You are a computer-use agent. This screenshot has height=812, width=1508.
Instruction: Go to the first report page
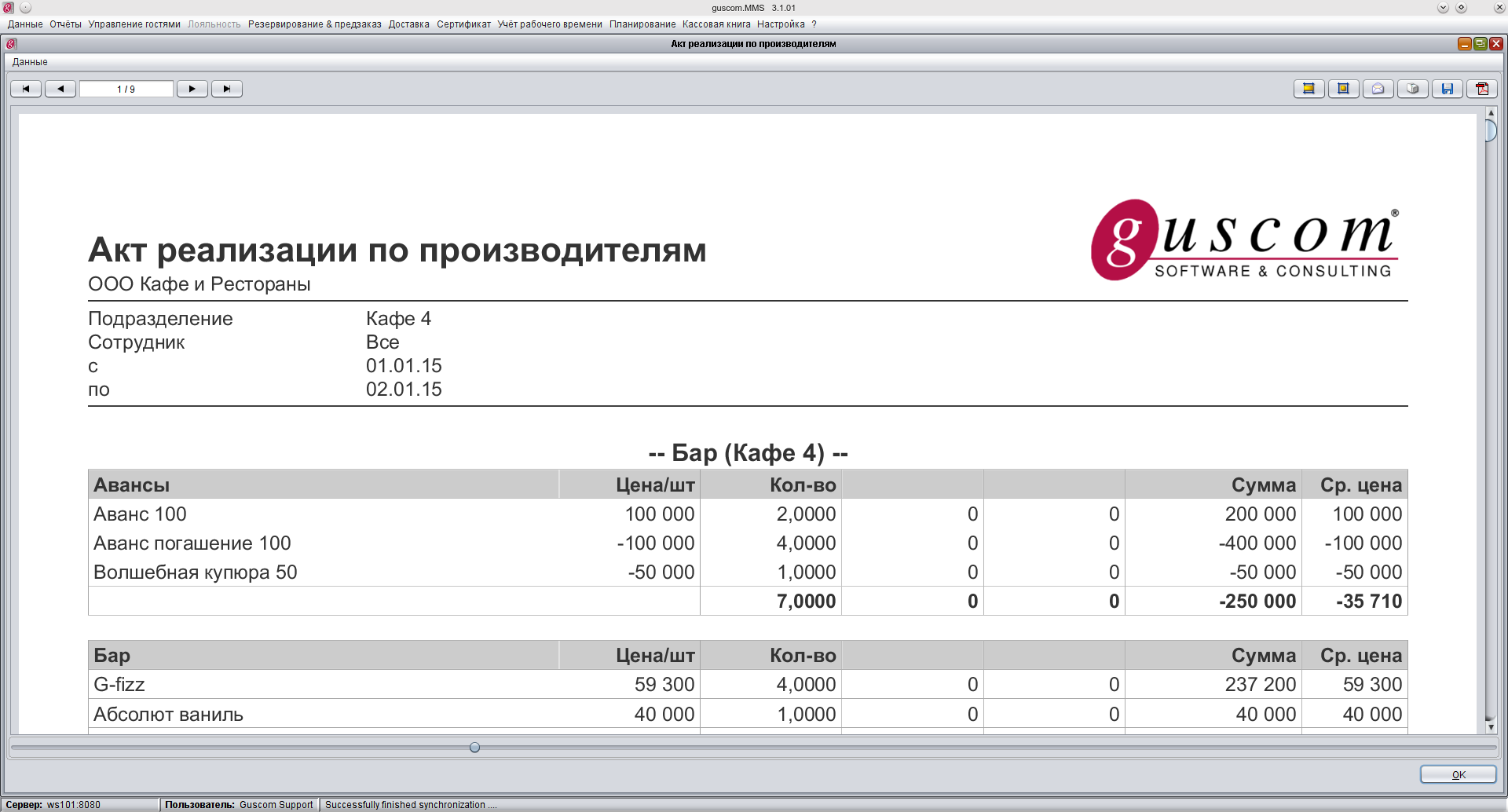[26, 89]
